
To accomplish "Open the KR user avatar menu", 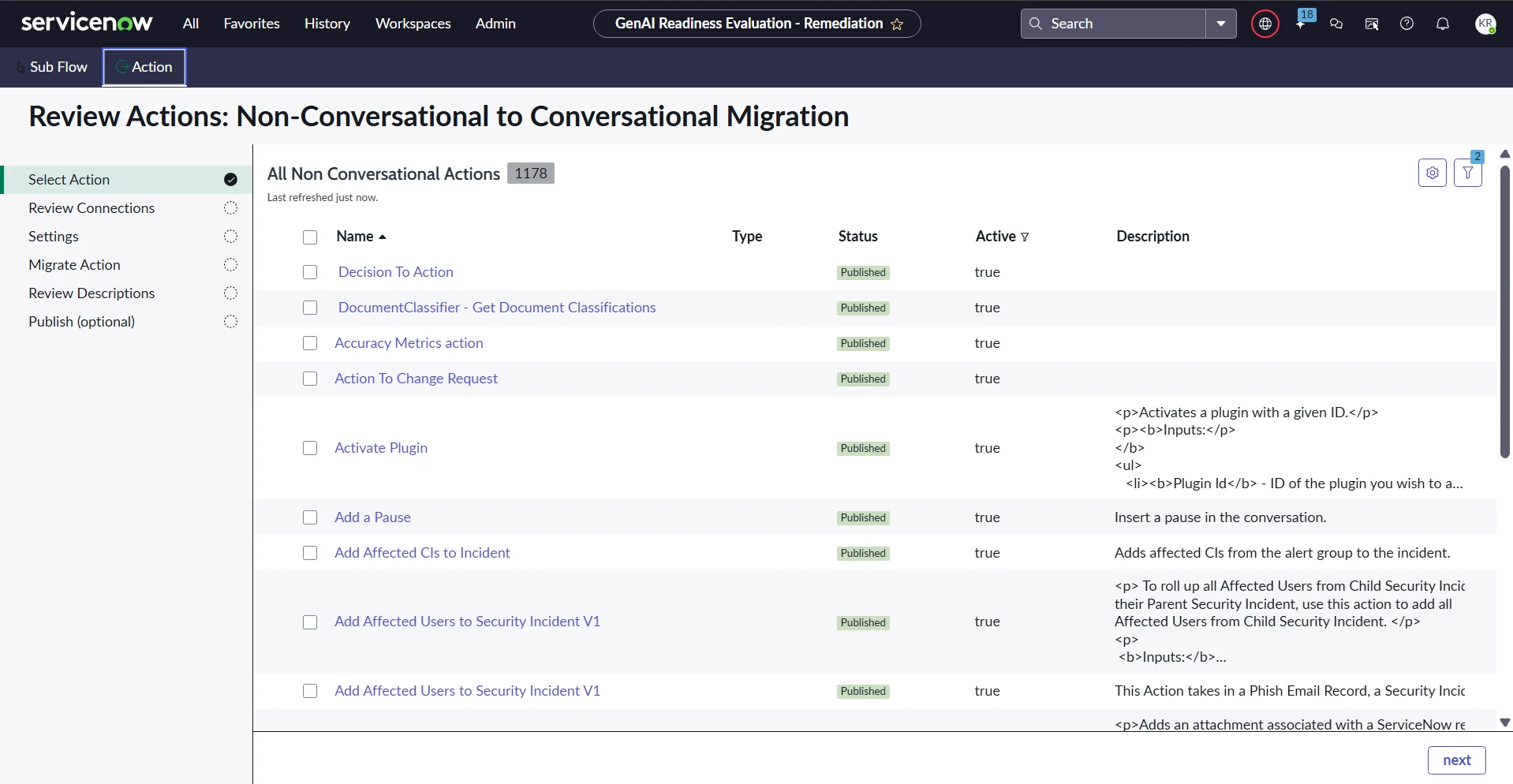I will tap(1486, 24).
